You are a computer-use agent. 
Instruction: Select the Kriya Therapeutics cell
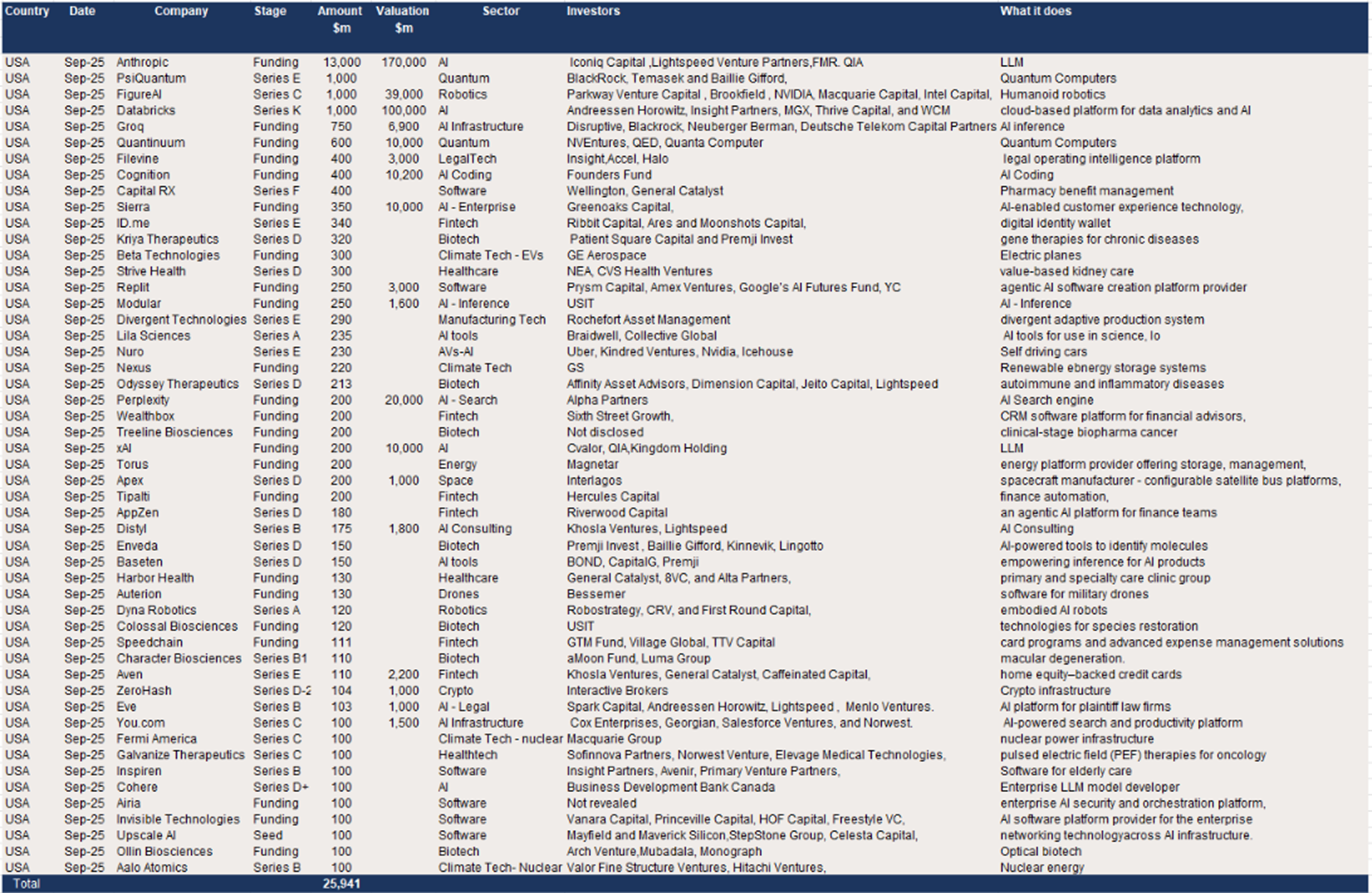(168, 240)
